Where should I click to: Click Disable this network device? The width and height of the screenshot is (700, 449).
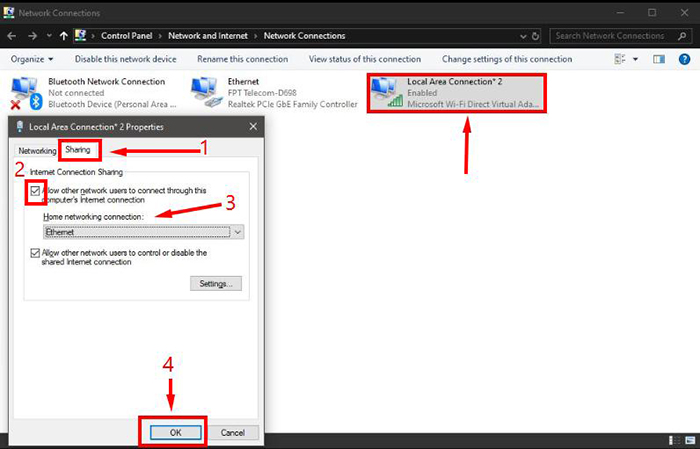pos(128,59)
